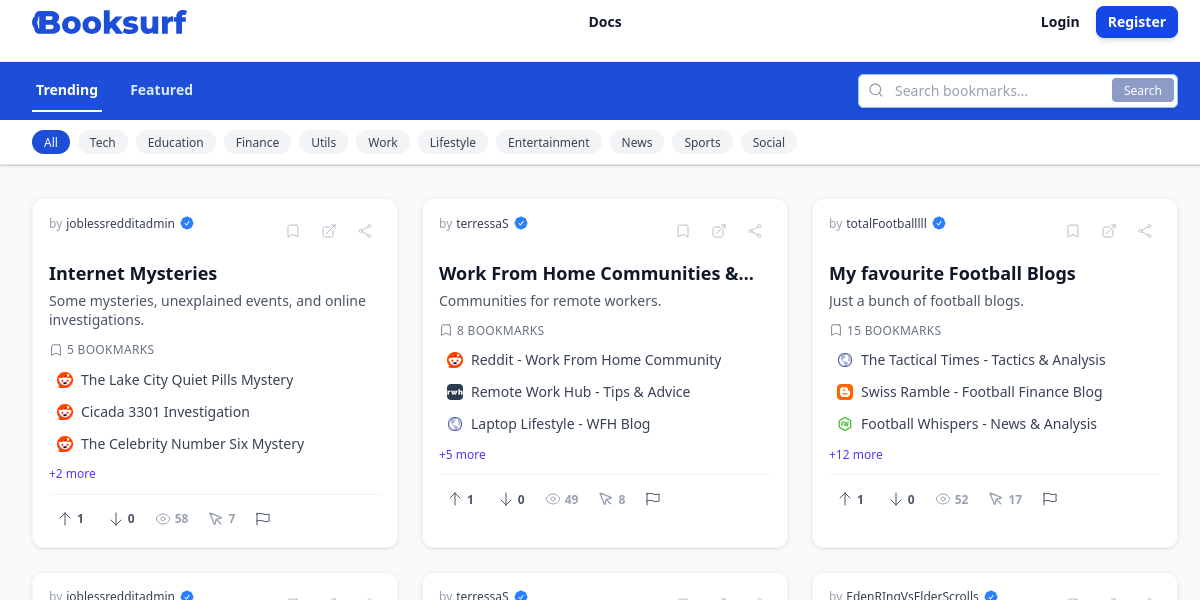The width and height of the screenshot is (1200, 600).
Task: Open the Docs menu item
Action: [x=604, y=21]
